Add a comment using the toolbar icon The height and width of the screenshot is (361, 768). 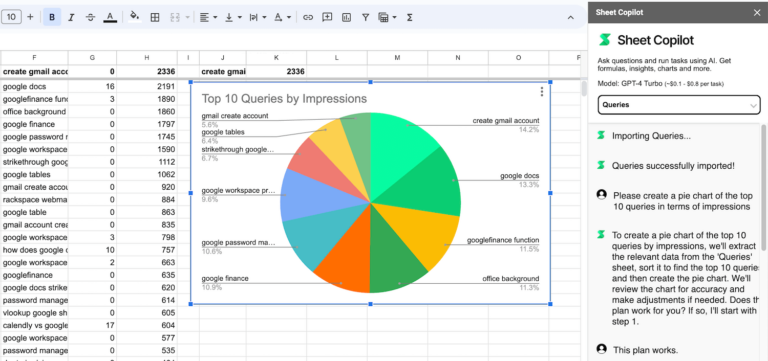tap(327, 17)
